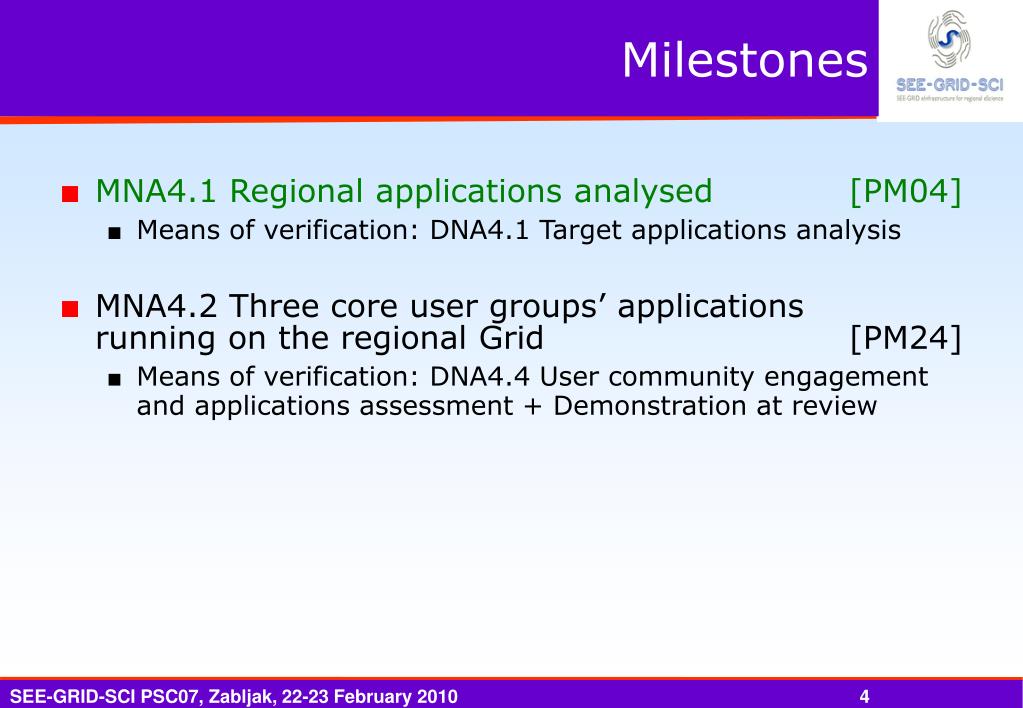Click the SEE-GRID-SCI logo
Viewport: 1023px width, 708px height.
tap(950, 57)
